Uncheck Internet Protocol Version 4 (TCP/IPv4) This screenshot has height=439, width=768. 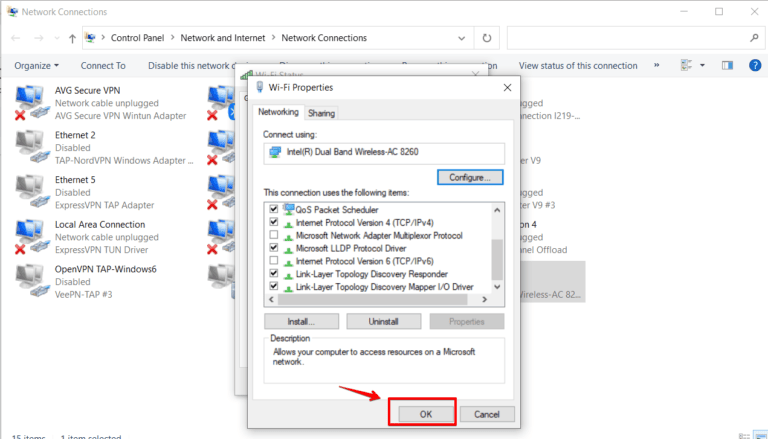tap(273, 222)
